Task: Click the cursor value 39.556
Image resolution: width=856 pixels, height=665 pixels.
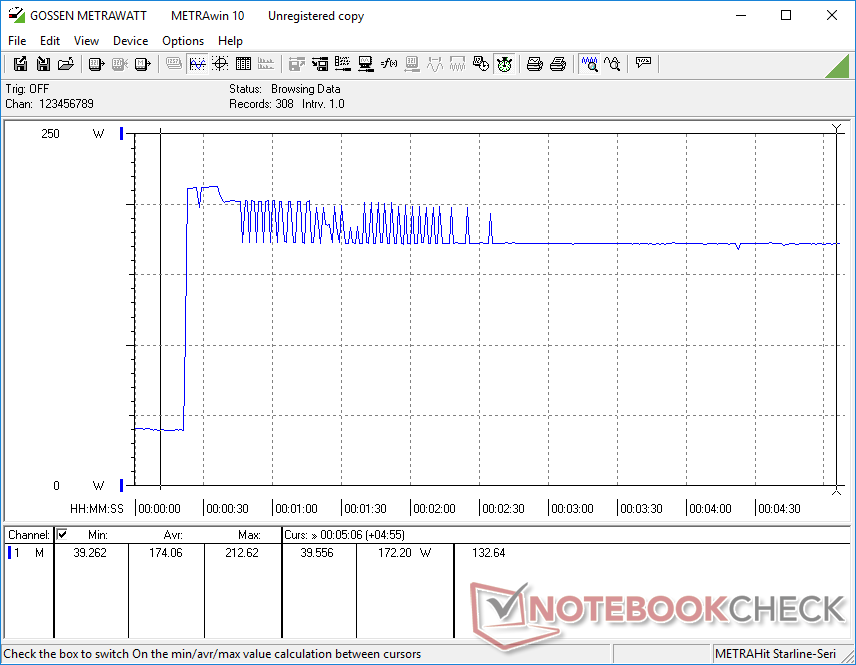Action: tap(317, 553)
